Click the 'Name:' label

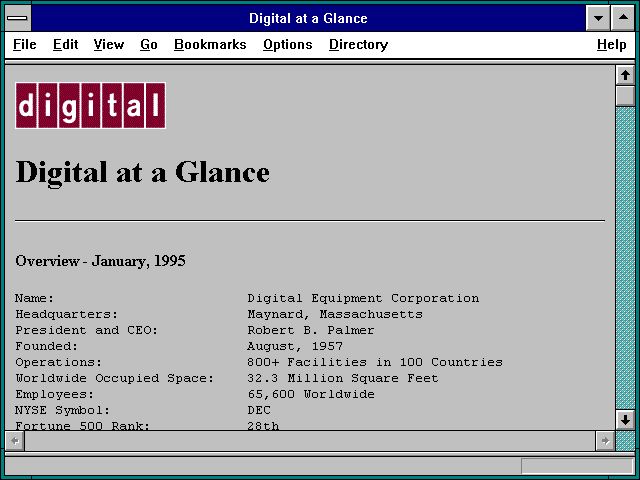(34, 298)
